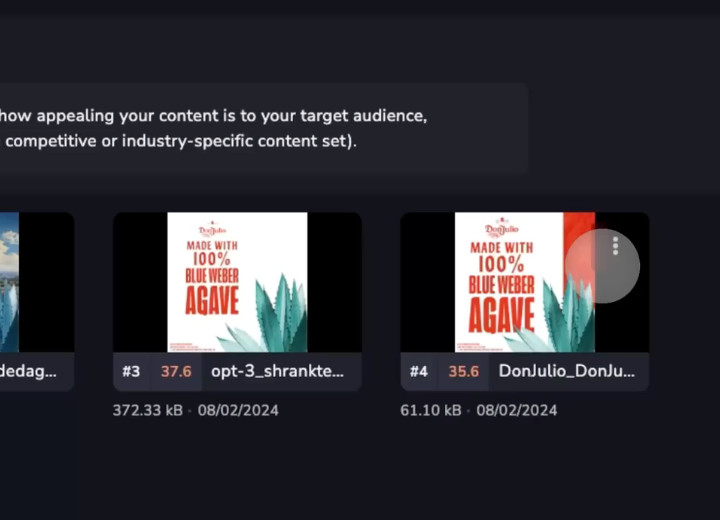Select the opt-3_shrankte... file name
The height and width of the screenshot is (520, 720).
click(277, 371)
